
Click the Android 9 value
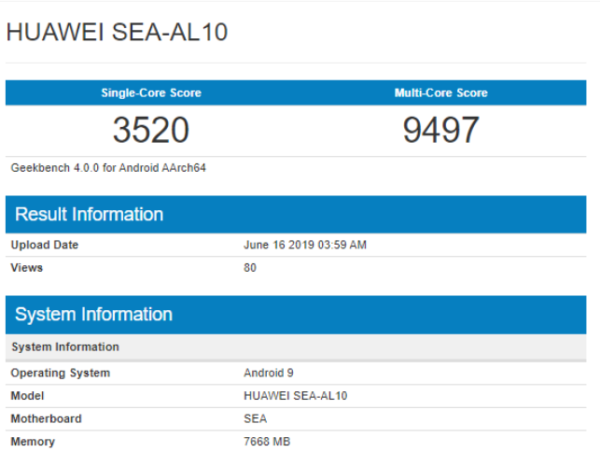tap(269, 373)
